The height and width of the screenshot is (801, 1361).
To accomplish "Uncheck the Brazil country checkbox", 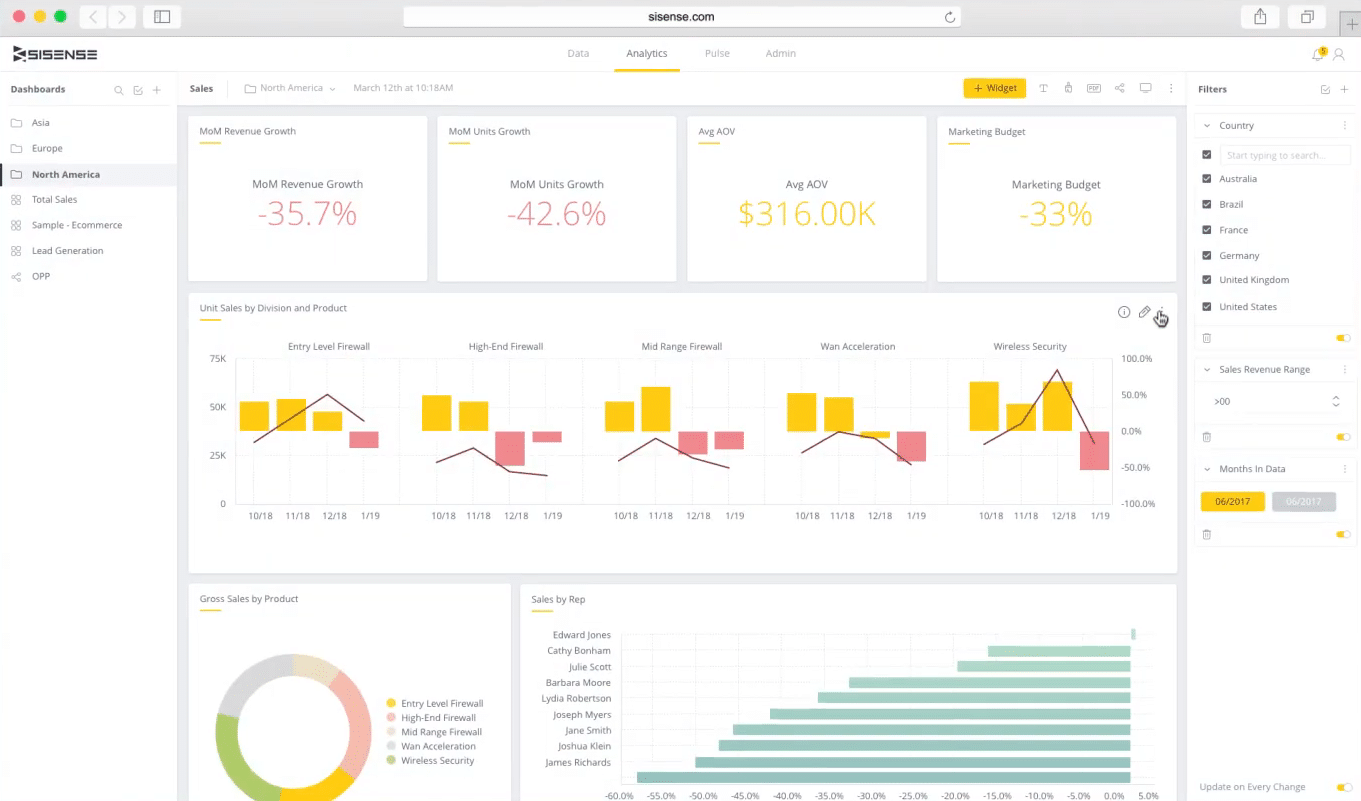I will tap(1207, 204).
